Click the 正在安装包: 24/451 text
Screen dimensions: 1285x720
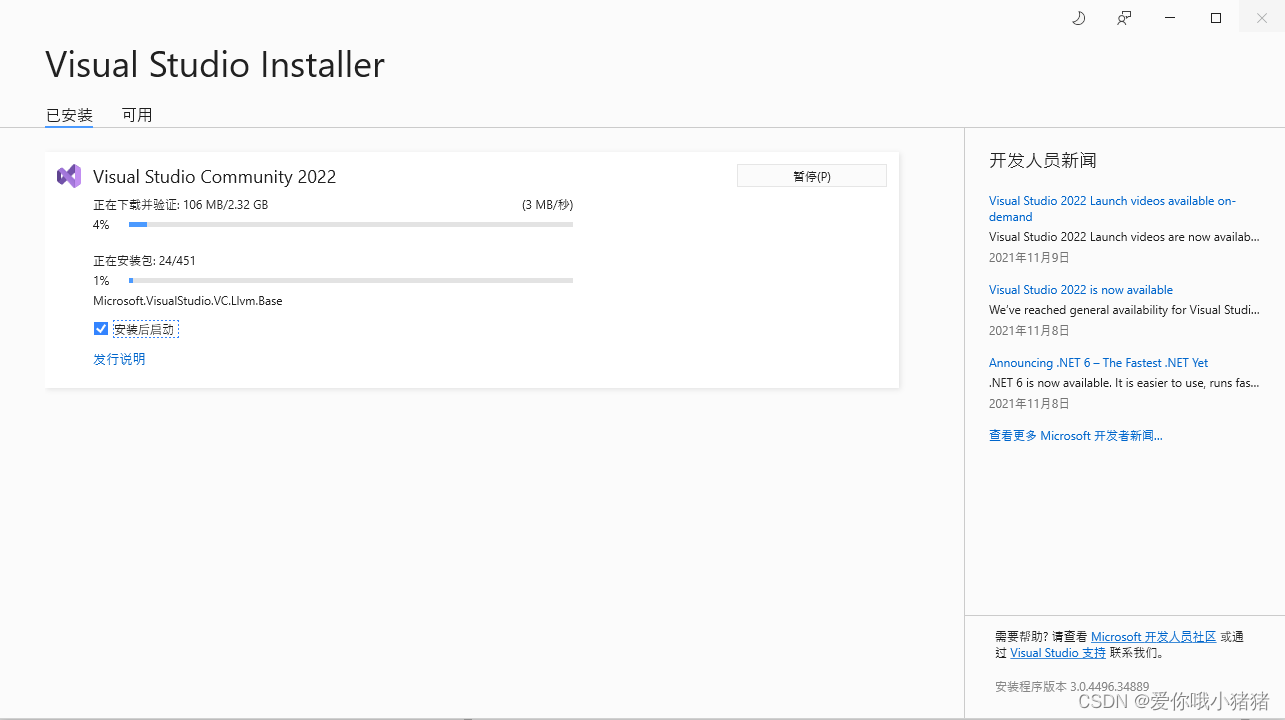click(x=145, y=261)
